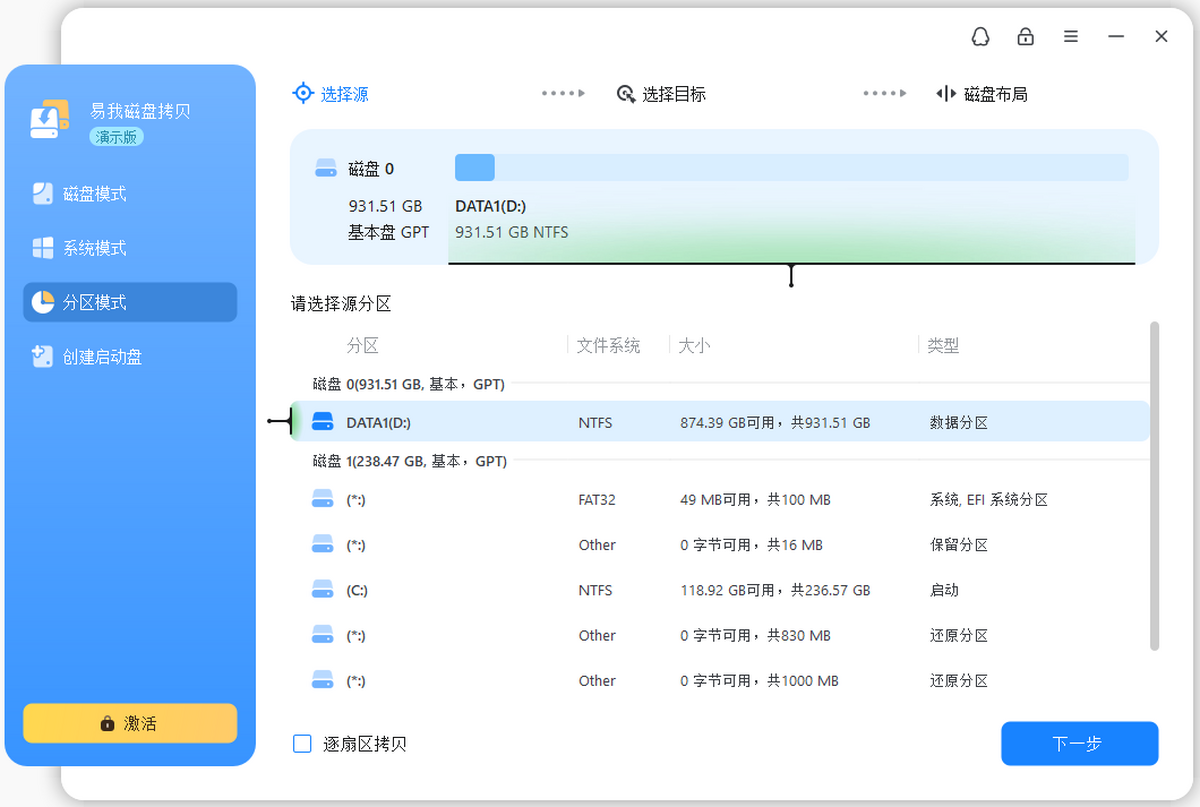The width and height of the screenshot is (1200, 807).
Task: Click the 保留分区 type cell
Action: pyautogui.click(x=959, y=545)
